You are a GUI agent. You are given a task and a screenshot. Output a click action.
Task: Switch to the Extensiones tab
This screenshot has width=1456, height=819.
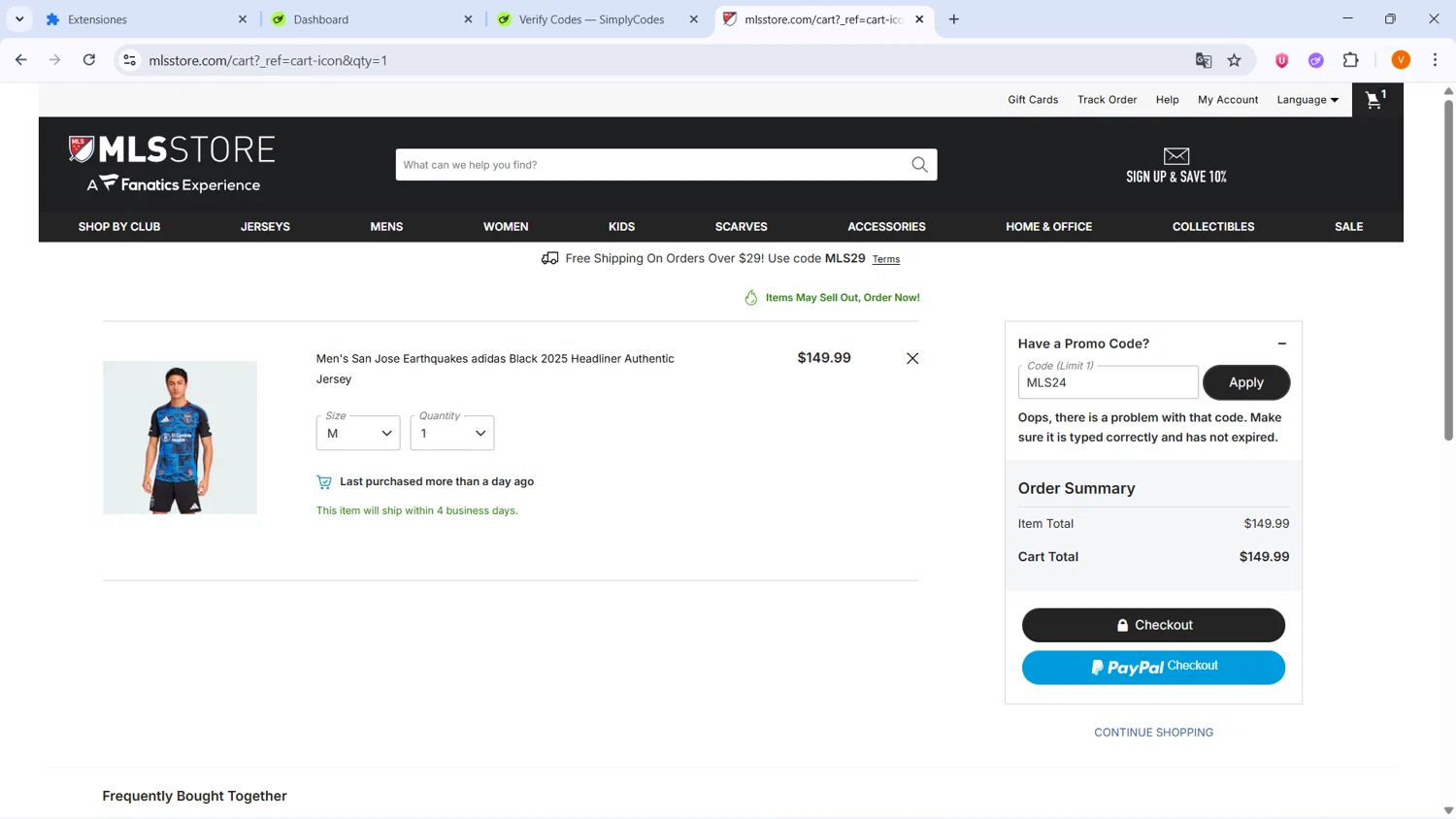coord(146,19)
